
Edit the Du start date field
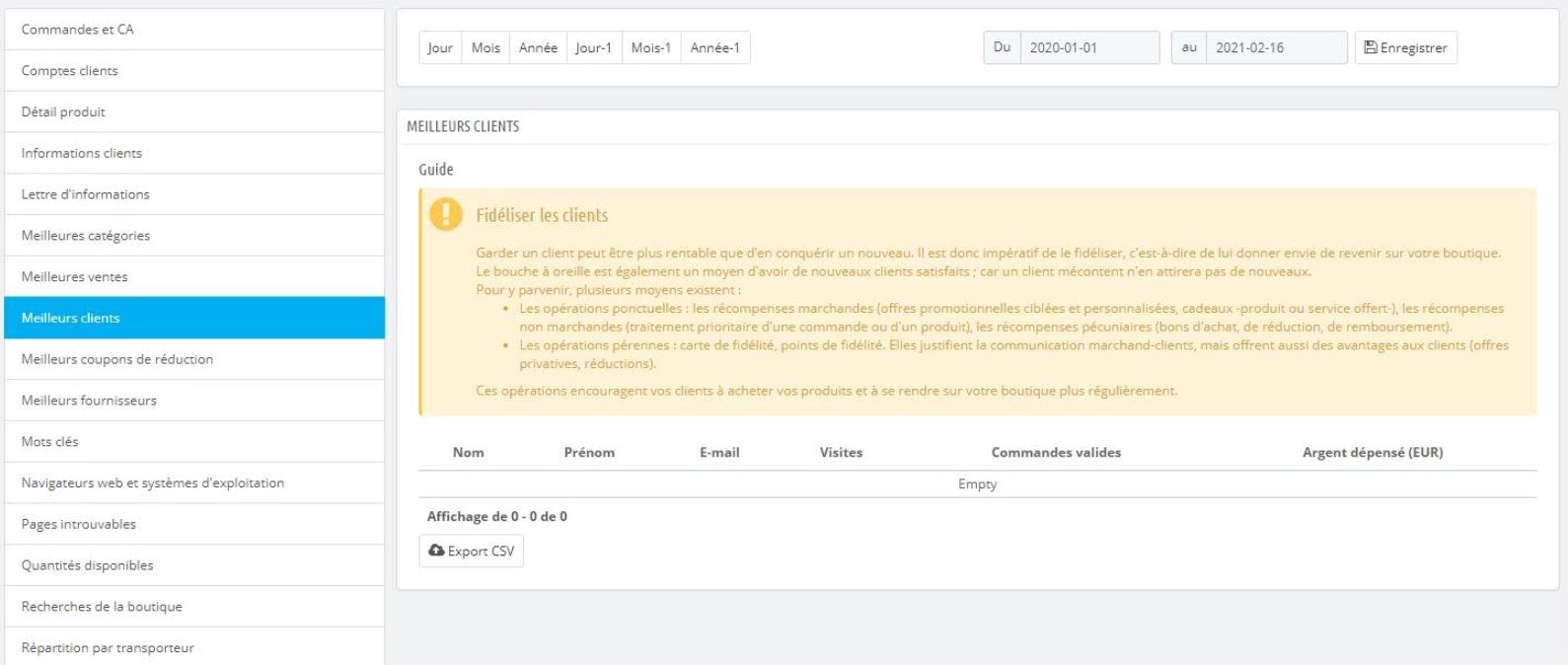point(1089,47)
